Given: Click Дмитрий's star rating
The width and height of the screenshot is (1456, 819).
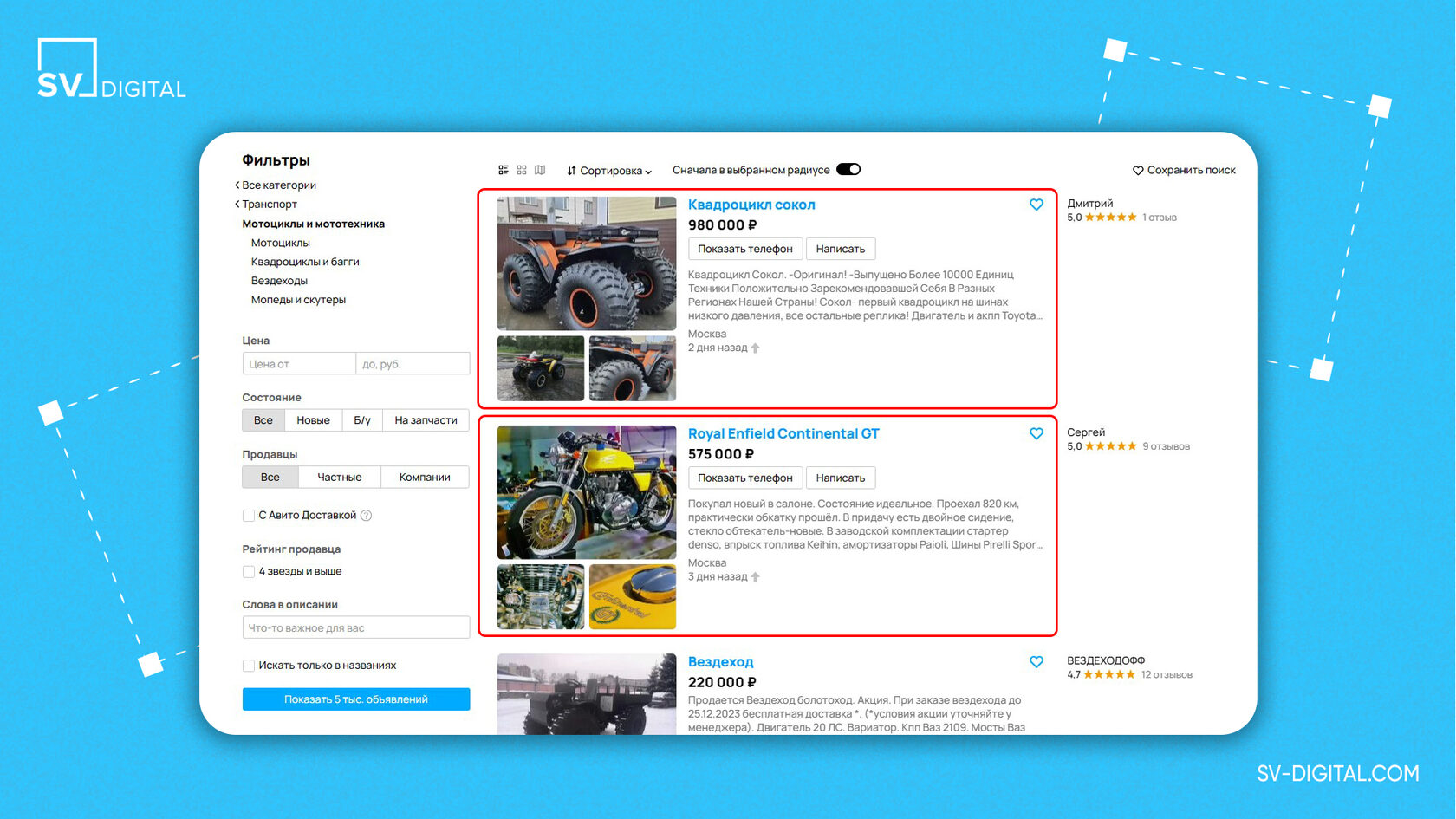Looking at the screenshot, I should pyautogui.click(x=1110, y=218).
